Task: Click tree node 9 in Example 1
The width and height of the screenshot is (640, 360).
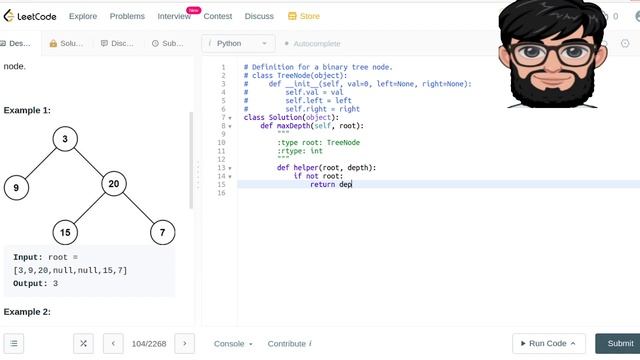Action: (16, 188)
